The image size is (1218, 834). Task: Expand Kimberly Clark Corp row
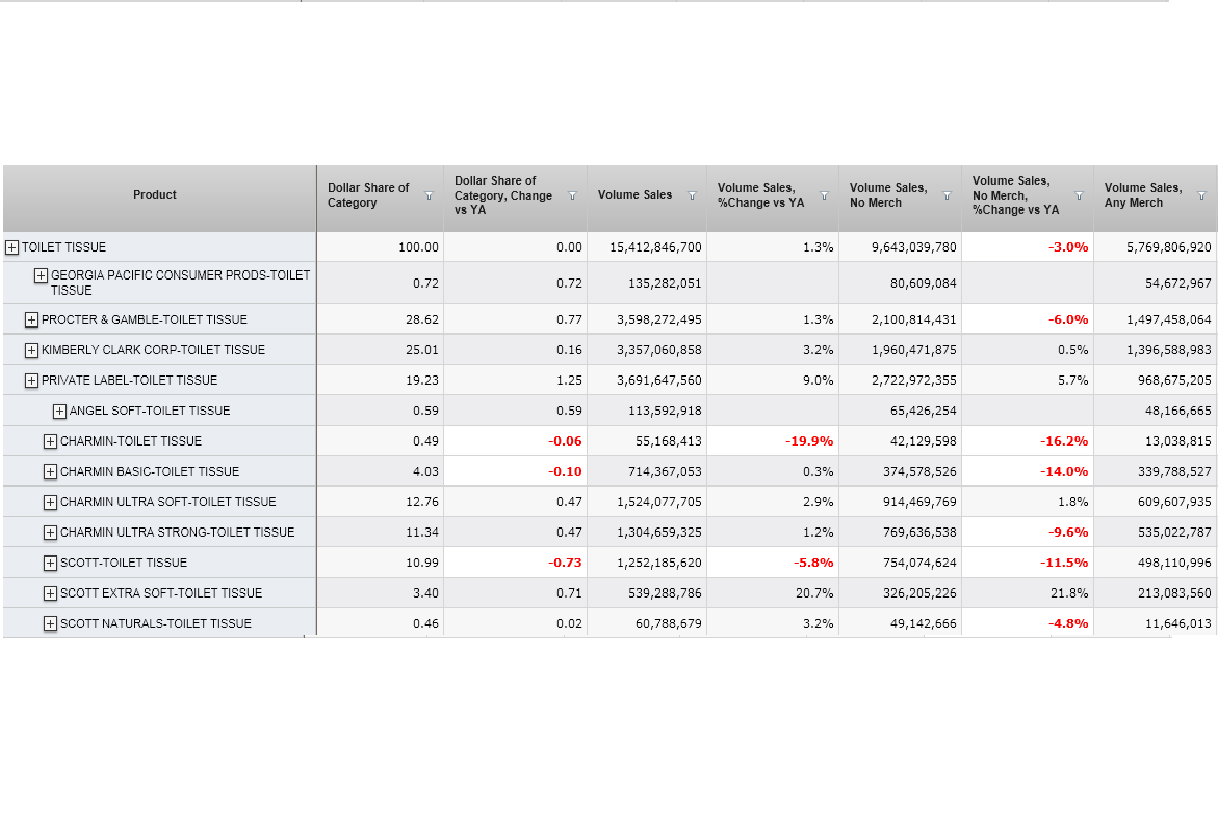[x=32, y=350]
